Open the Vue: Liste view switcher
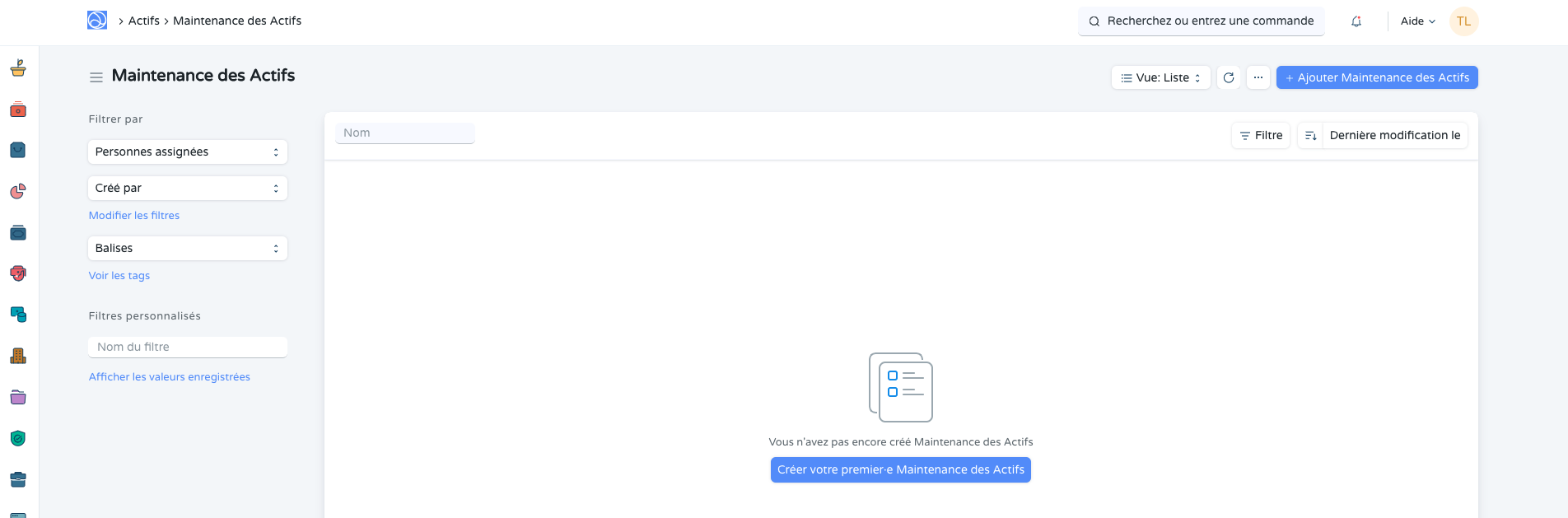Screen dimensions: 1568x518 point(1160,77)
